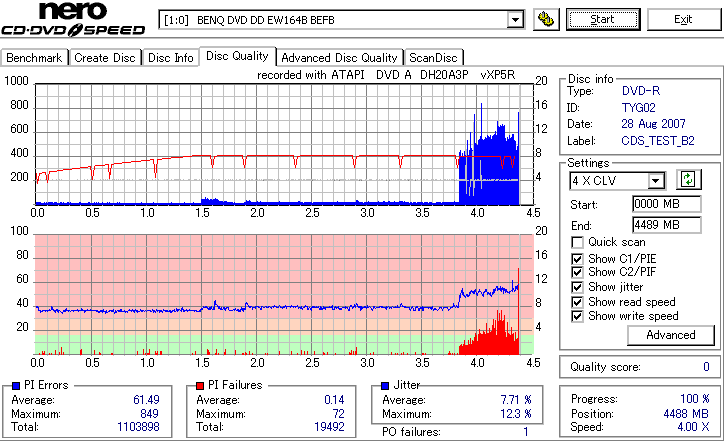The width and height of the screenshot is (724, 441).
Task: Click the blue Jitter legend square
Action: pyautogui.click(x=385, y=386)
